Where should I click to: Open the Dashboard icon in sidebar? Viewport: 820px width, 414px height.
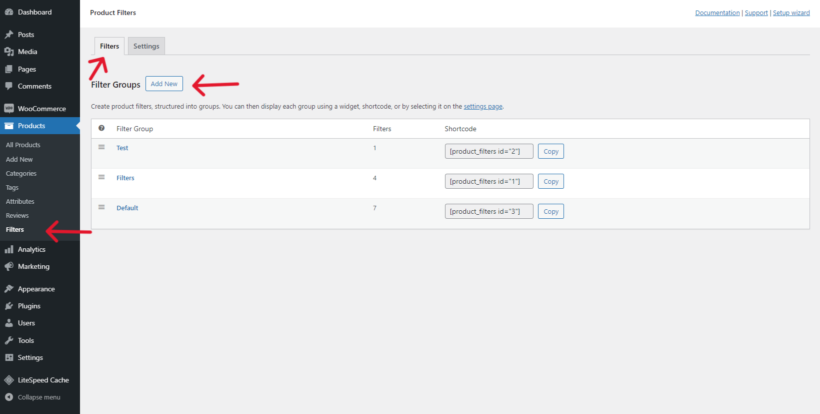pos(8,12)
